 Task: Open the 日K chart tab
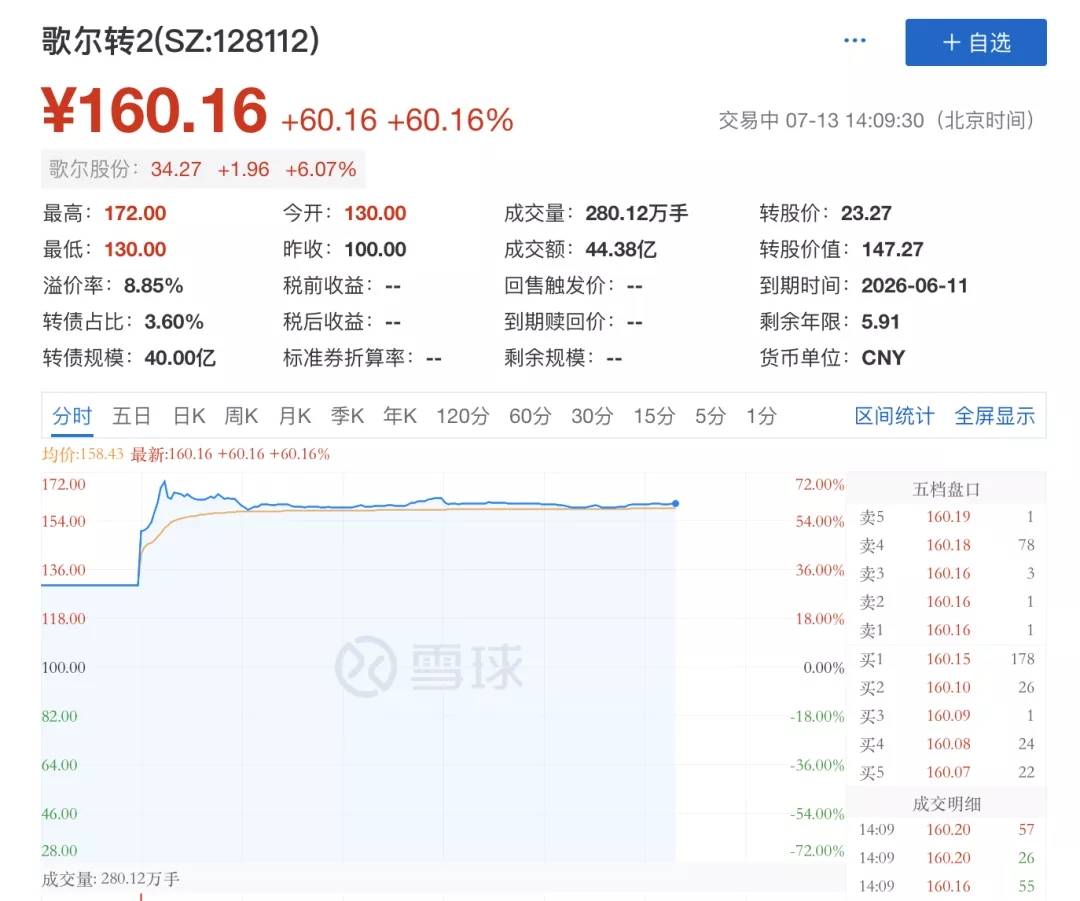tap(189, 416)
